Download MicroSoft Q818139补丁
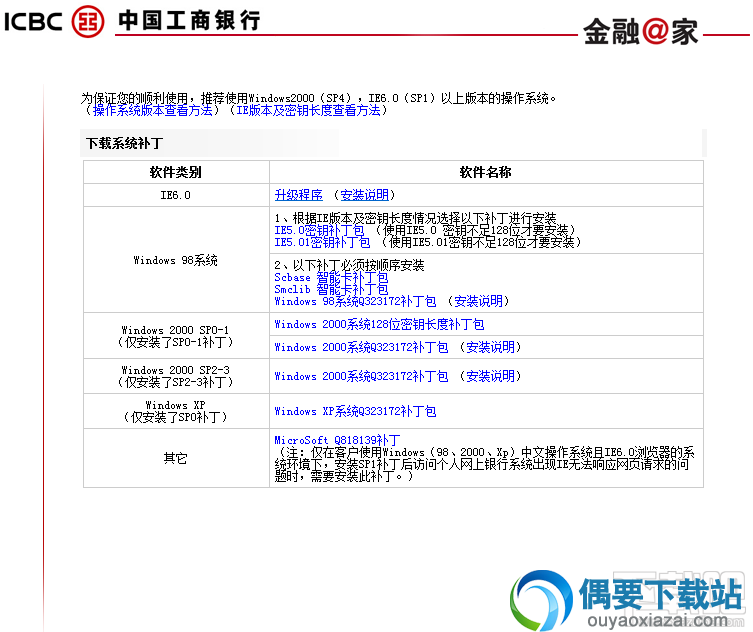The height and width of the screenshot is (632, 753). point(338,440)
